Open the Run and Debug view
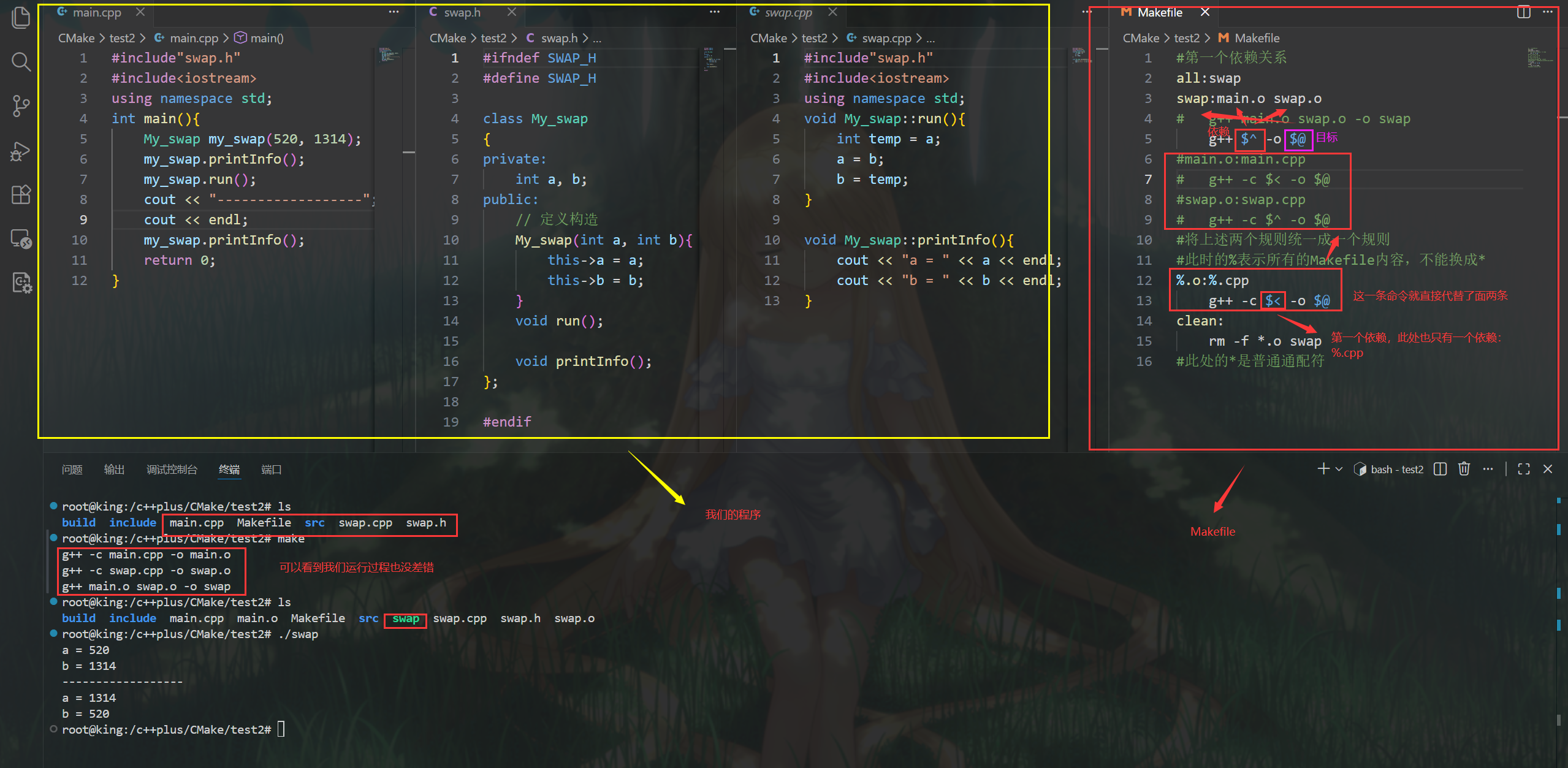Image resolution: width=1568 pixels, height=768 pixels. point(21,151)
